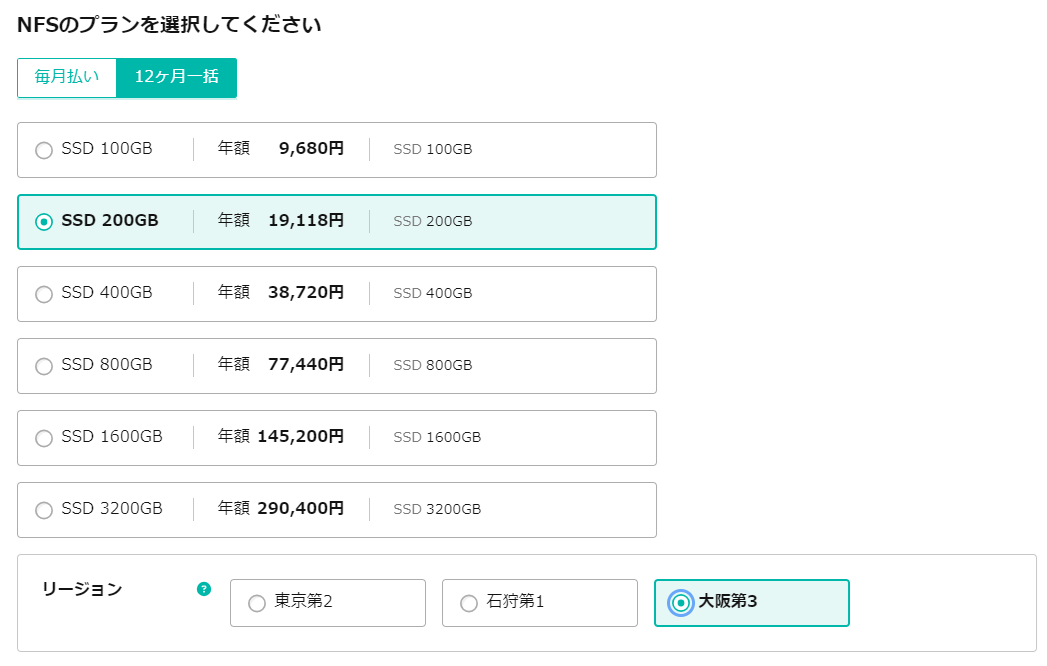
Task: Choose the SSD 3200GB plan radio button
Action: [44, 510]
